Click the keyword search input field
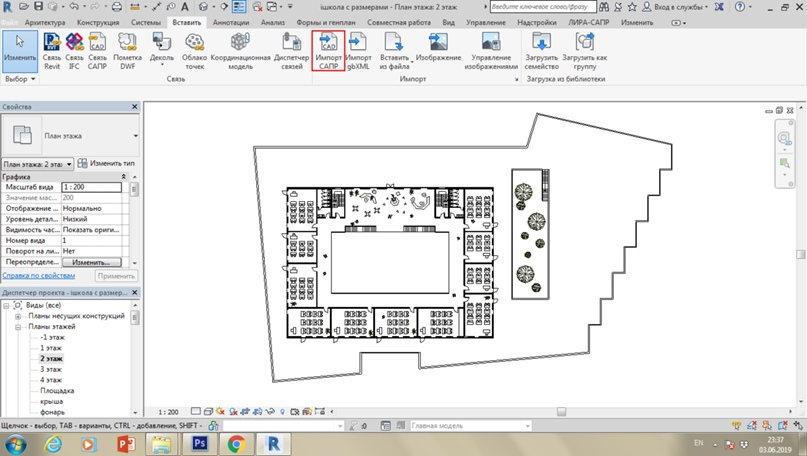Image resolution: width=807 pixels, height=456 pixels. coord(542,7)
